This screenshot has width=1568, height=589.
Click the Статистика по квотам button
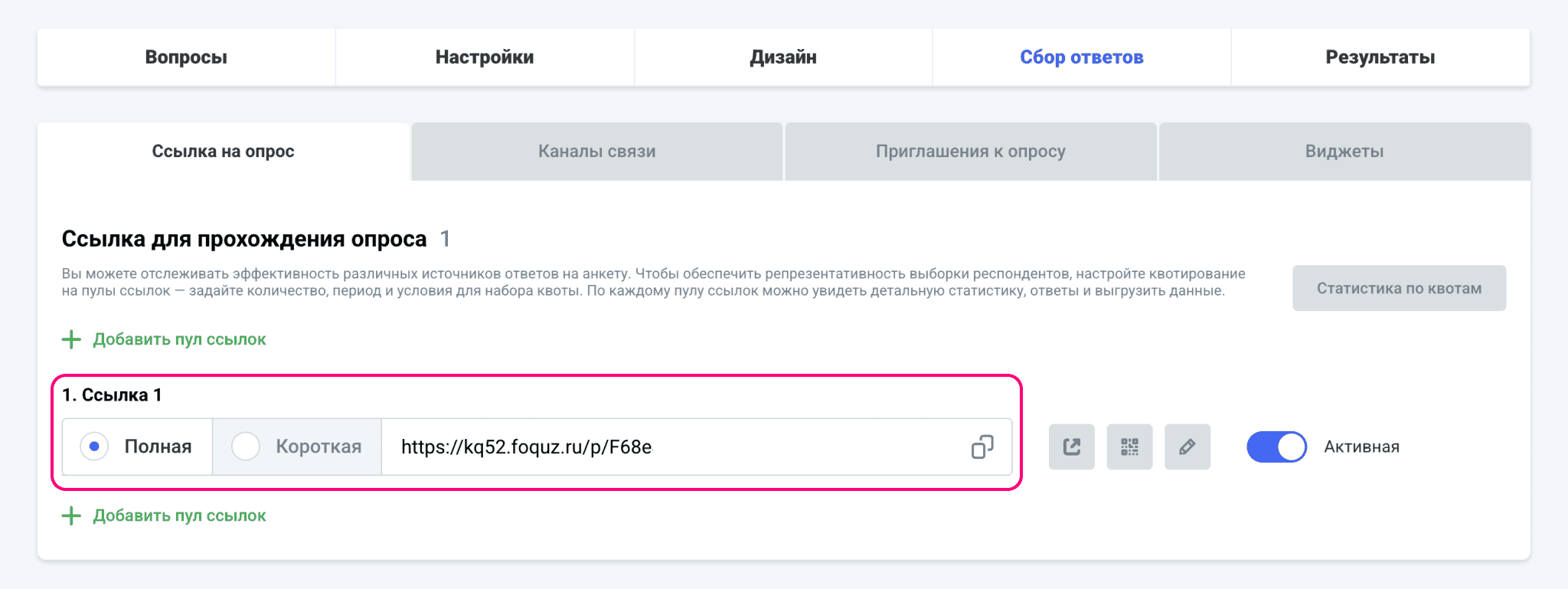tap(1399, 288)
